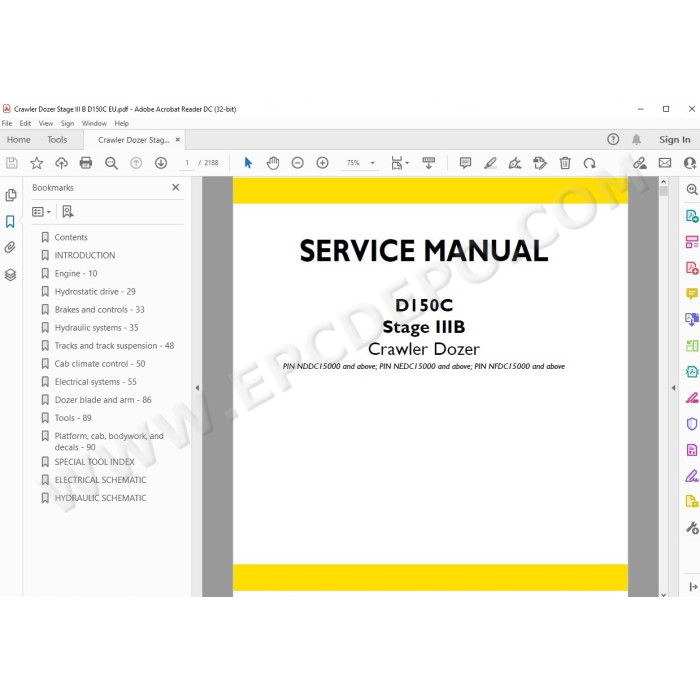Click the trash delete icon

click(x=565, y=163)
